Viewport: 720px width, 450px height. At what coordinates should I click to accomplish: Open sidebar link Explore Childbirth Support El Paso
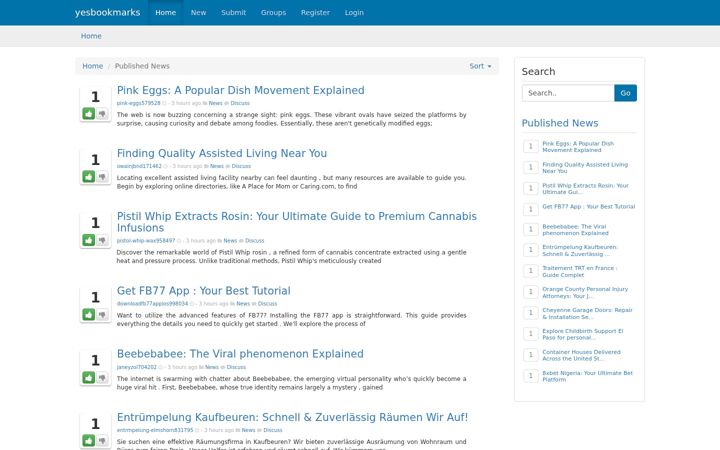click(583, 334)
